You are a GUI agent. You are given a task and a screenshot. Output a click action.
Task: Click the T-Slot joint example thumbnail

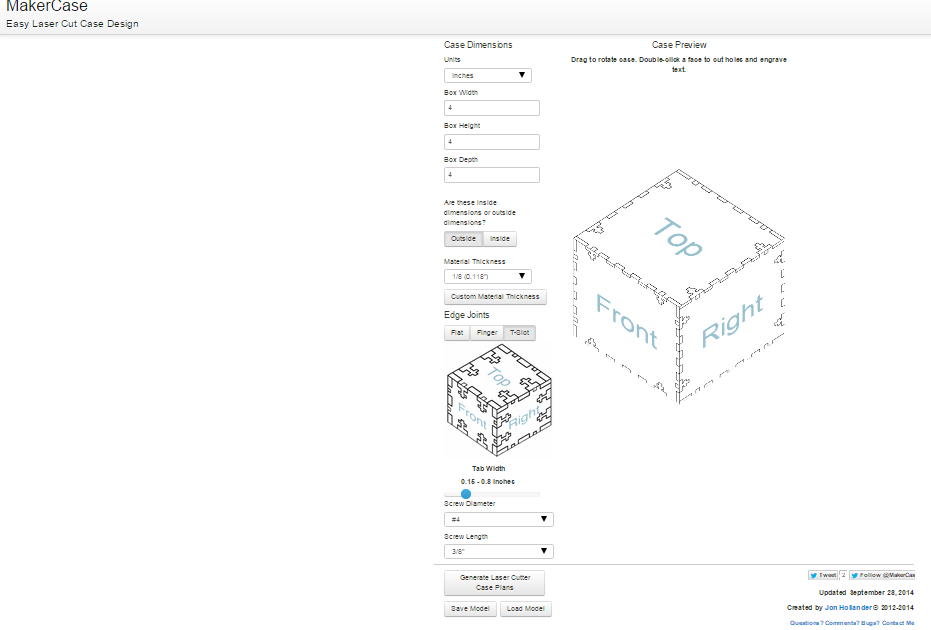[499, 401]
